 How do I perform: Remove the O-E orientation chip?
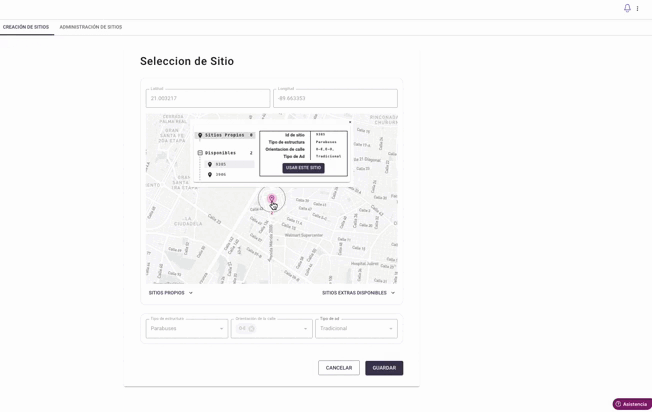(x=252, y=328)
